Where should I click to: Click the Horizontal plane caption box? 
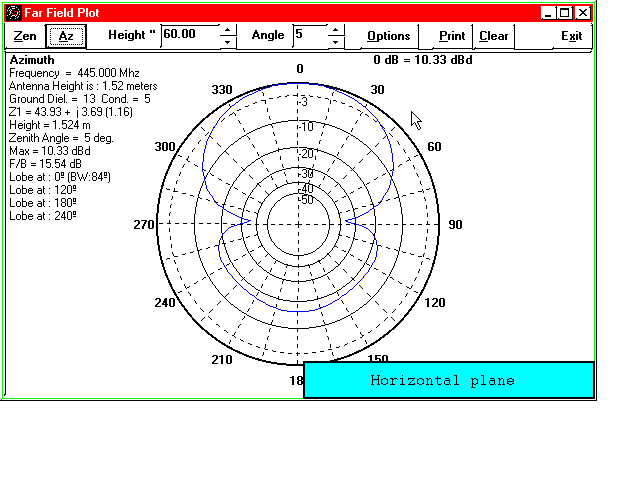[449, 380]
